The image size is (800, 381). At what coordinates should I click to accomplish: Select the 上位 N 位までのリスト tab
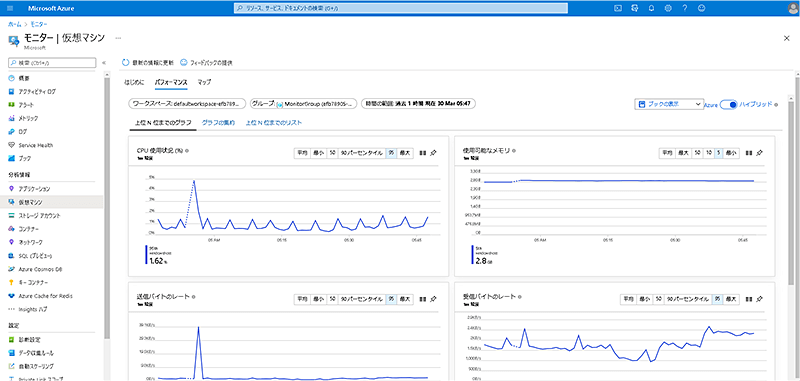pos(273,123)
